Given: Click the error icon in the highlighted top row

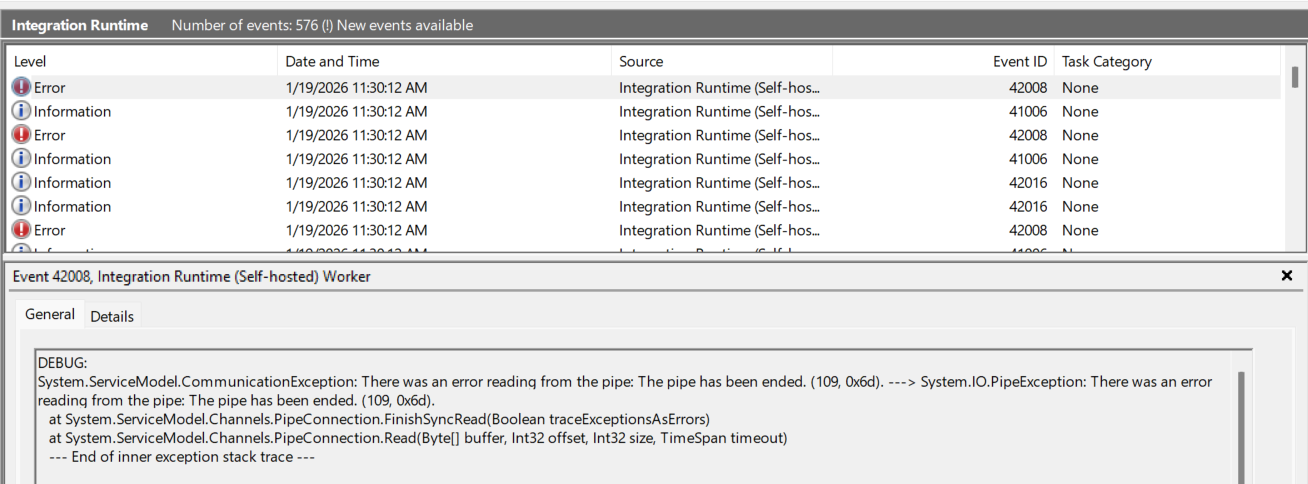Looking at the screenshot, I should click(x=22, y=87).
